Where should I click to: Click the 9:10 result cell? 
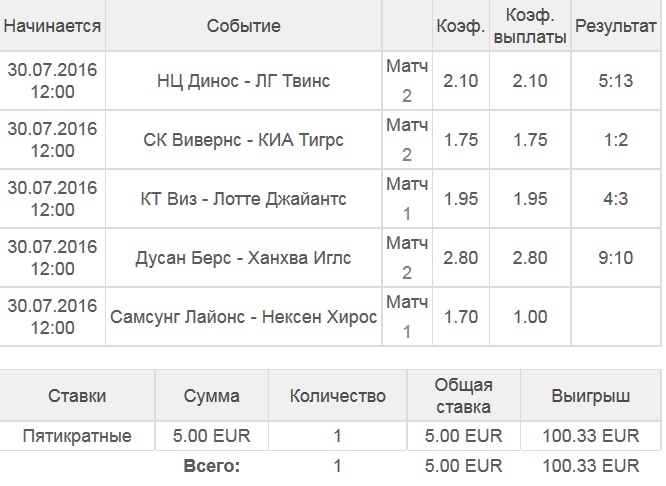point(616,257)
